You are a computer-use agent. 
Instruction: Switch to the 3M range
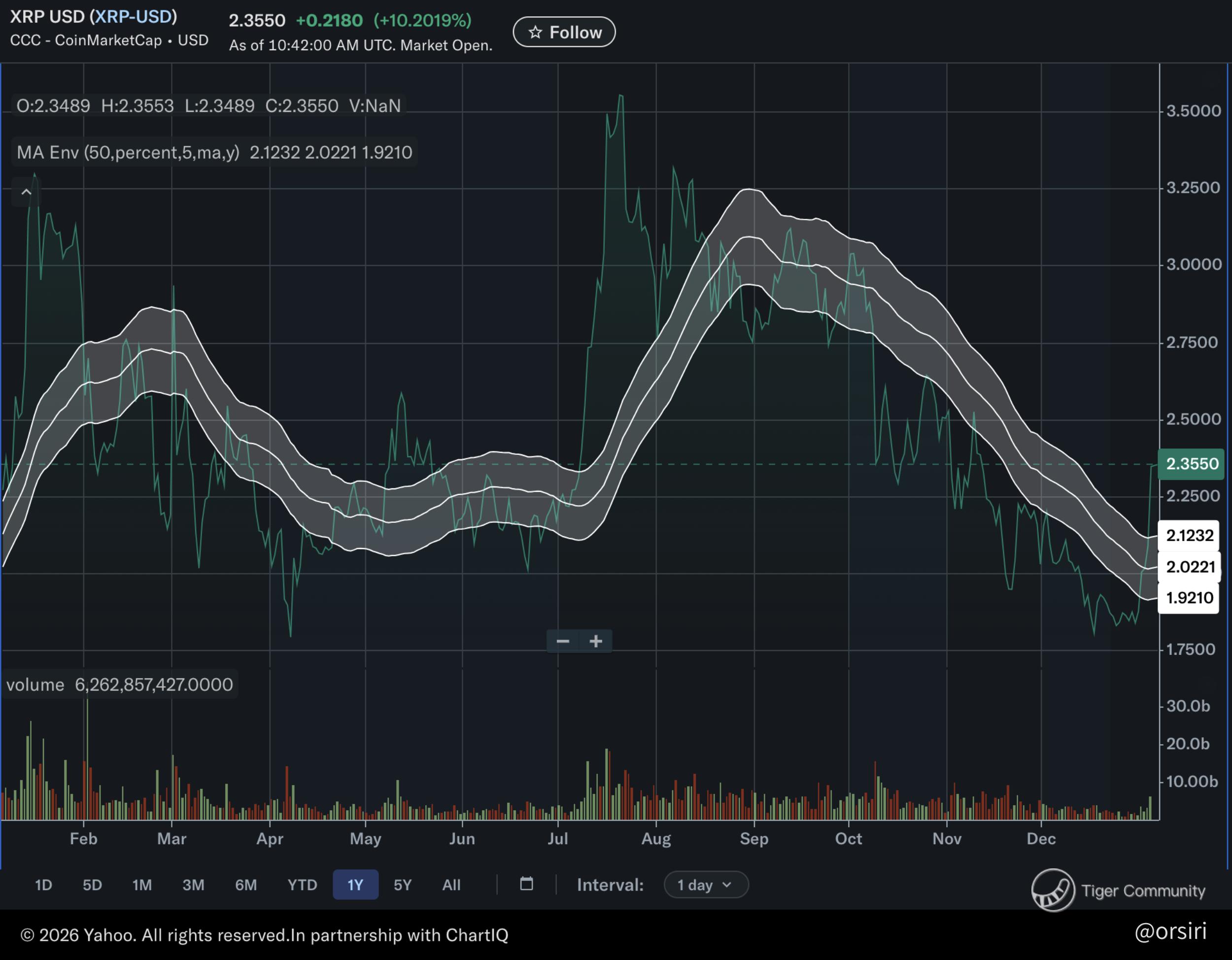coord(193,885)
